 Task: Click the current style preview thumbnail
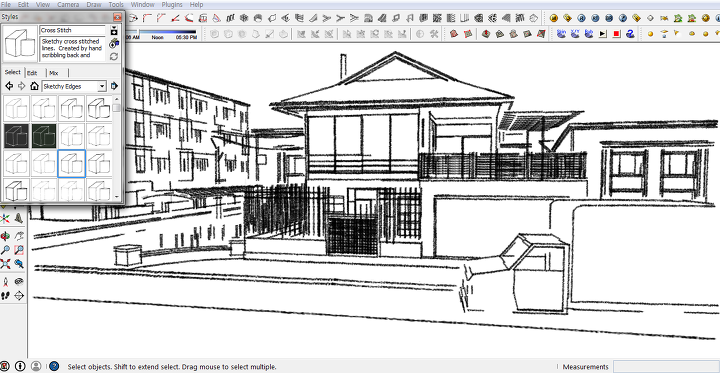click(x=20, y=44)
